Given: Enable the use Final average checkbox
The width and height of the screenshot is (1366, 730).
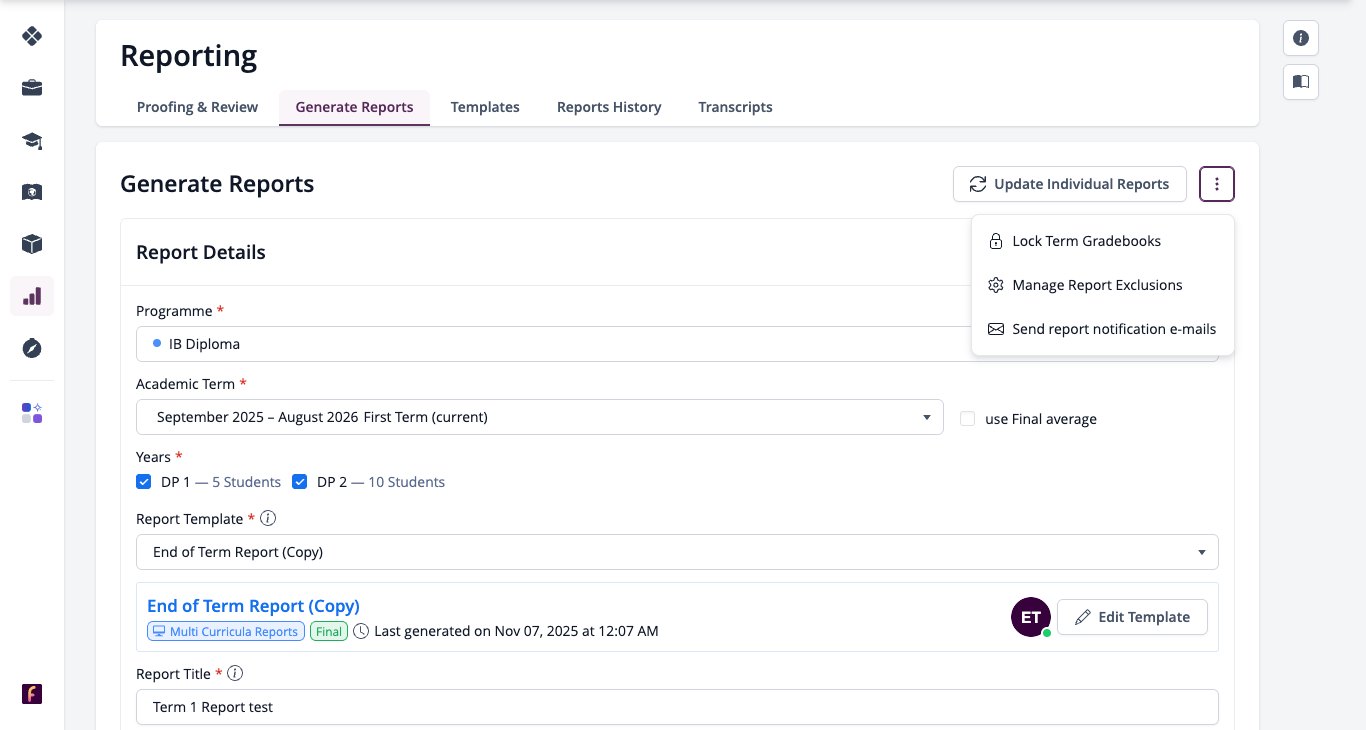Looking at the screenshot, I should tap(967, 419).
